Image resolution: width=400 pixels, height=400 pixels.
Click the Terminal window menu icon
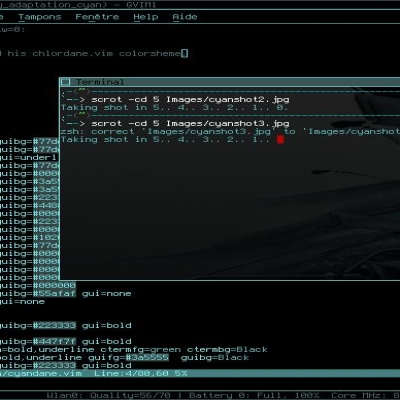(x=66, y=82)
